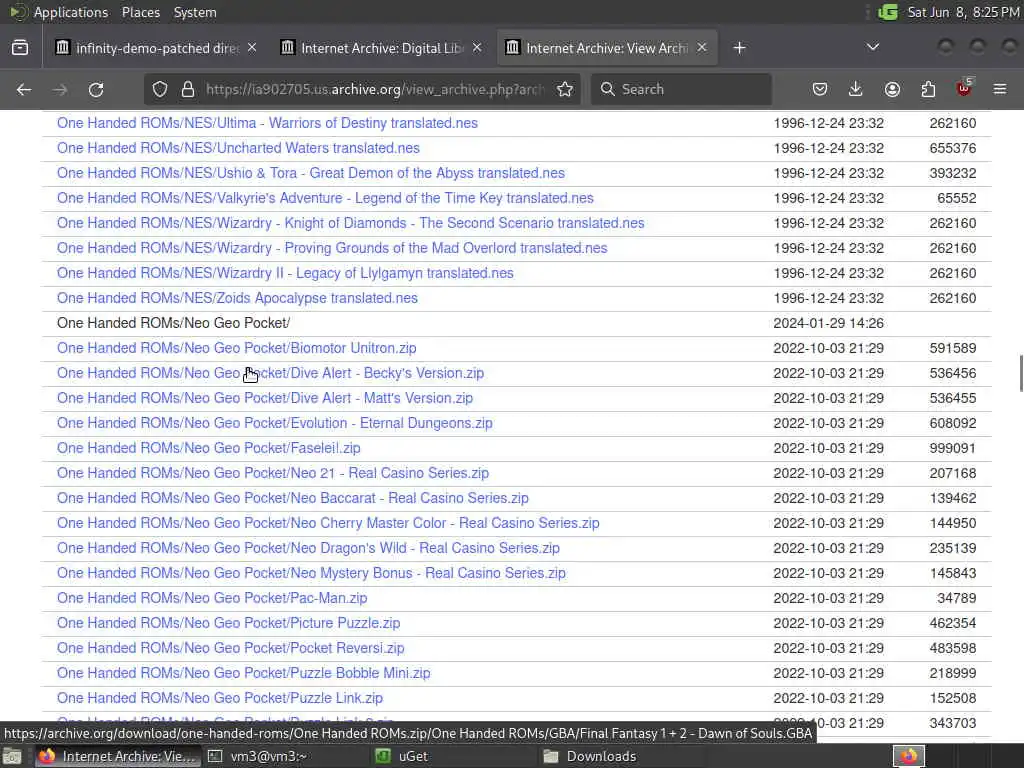Image resolution: width=1024 pixels, height=768 pixels.
Task: Open Ushio & Tora Great Demon link
Action: pyautogui.click(x=311, y=173)
